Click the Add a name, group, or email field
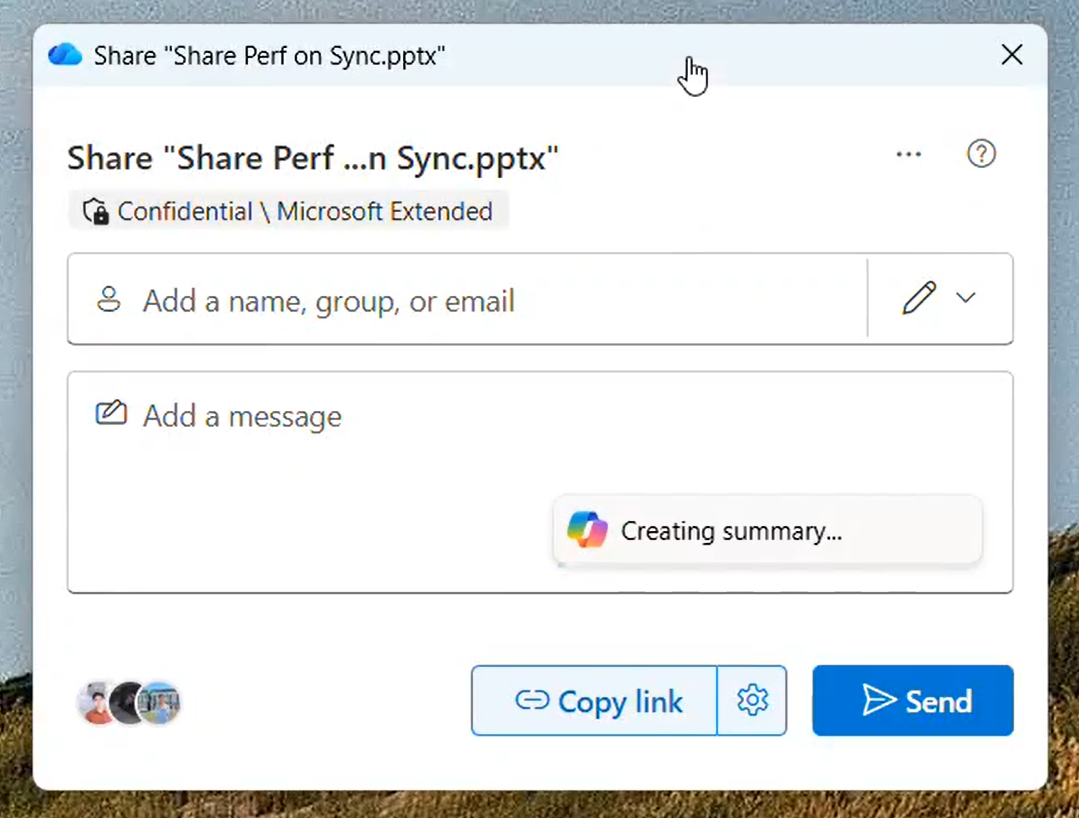 click(x=467, y=299)
